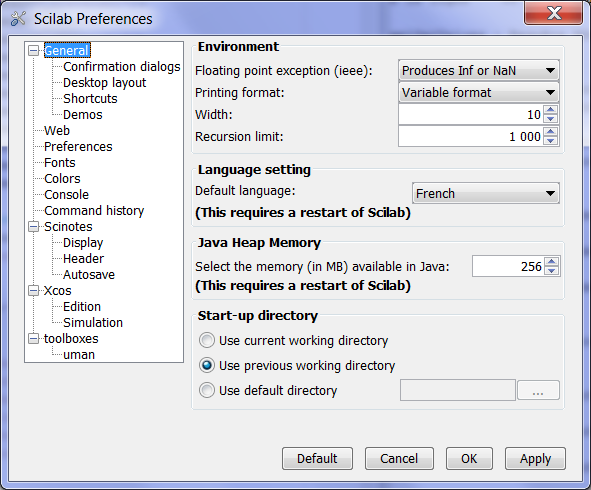Select 'Use default directory' radio button

click(207, 390)
